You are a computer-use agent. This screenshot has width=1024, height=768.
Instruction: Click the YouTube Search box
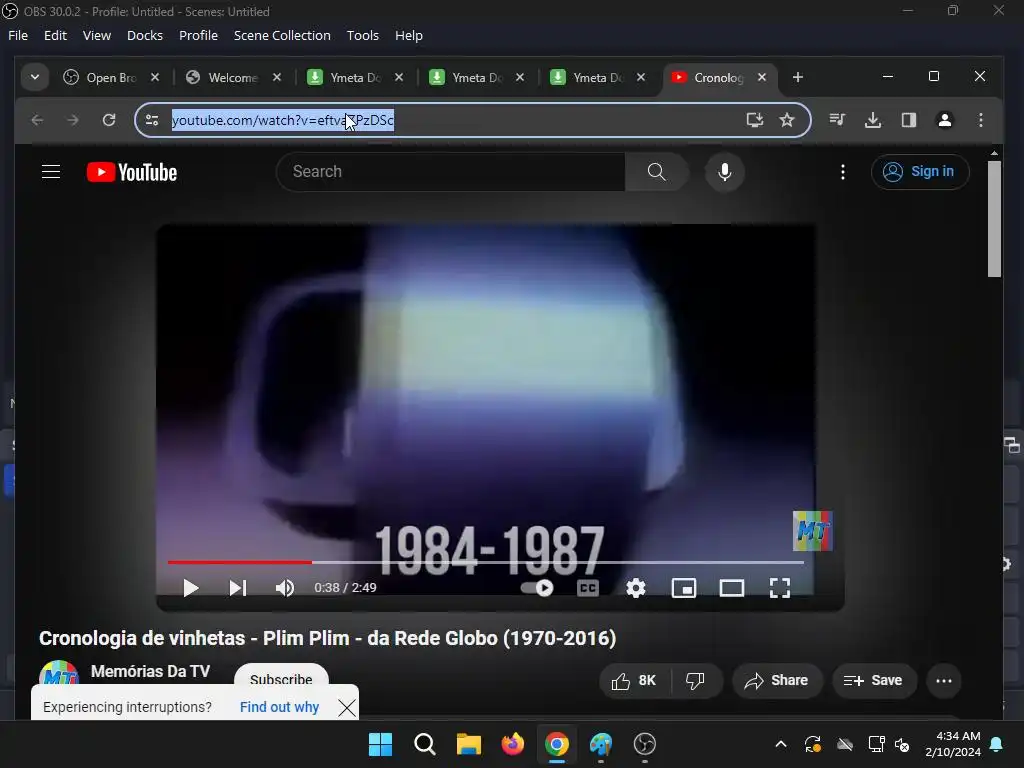pos(451,172)
